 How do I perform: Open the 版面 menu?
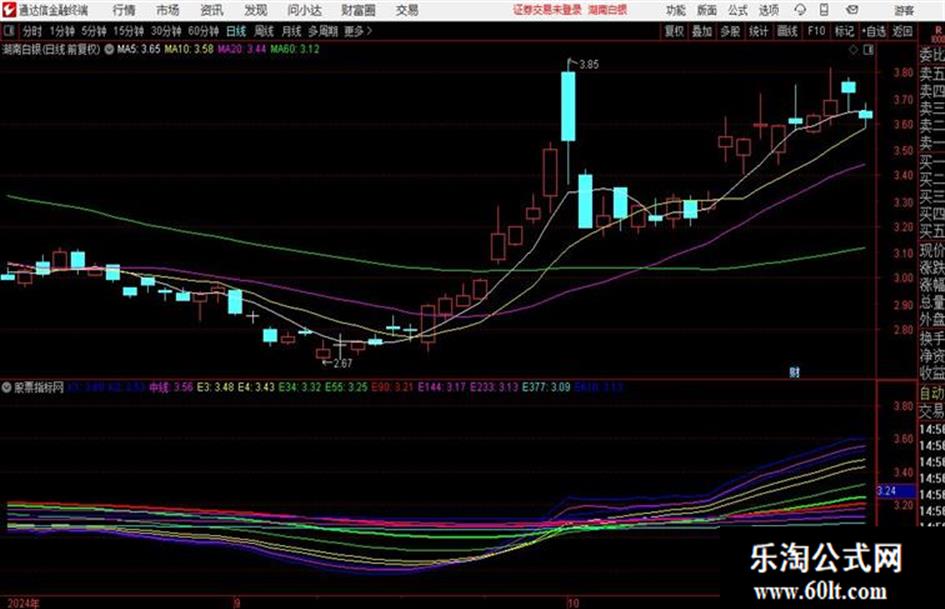pyautogui.click(x=706, y=10)
